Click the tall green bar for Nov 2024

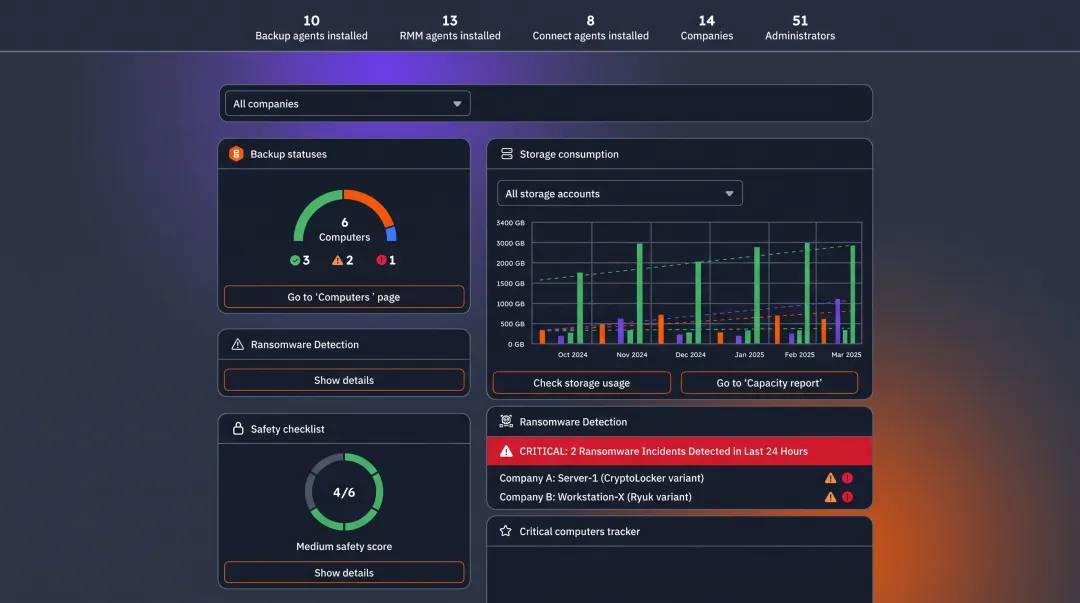click(640, 293)
